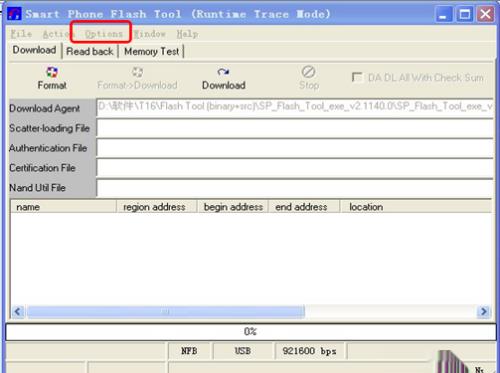Click the Nand Util File path field
The width and height of the screenshot is (500, 373).
295,188
